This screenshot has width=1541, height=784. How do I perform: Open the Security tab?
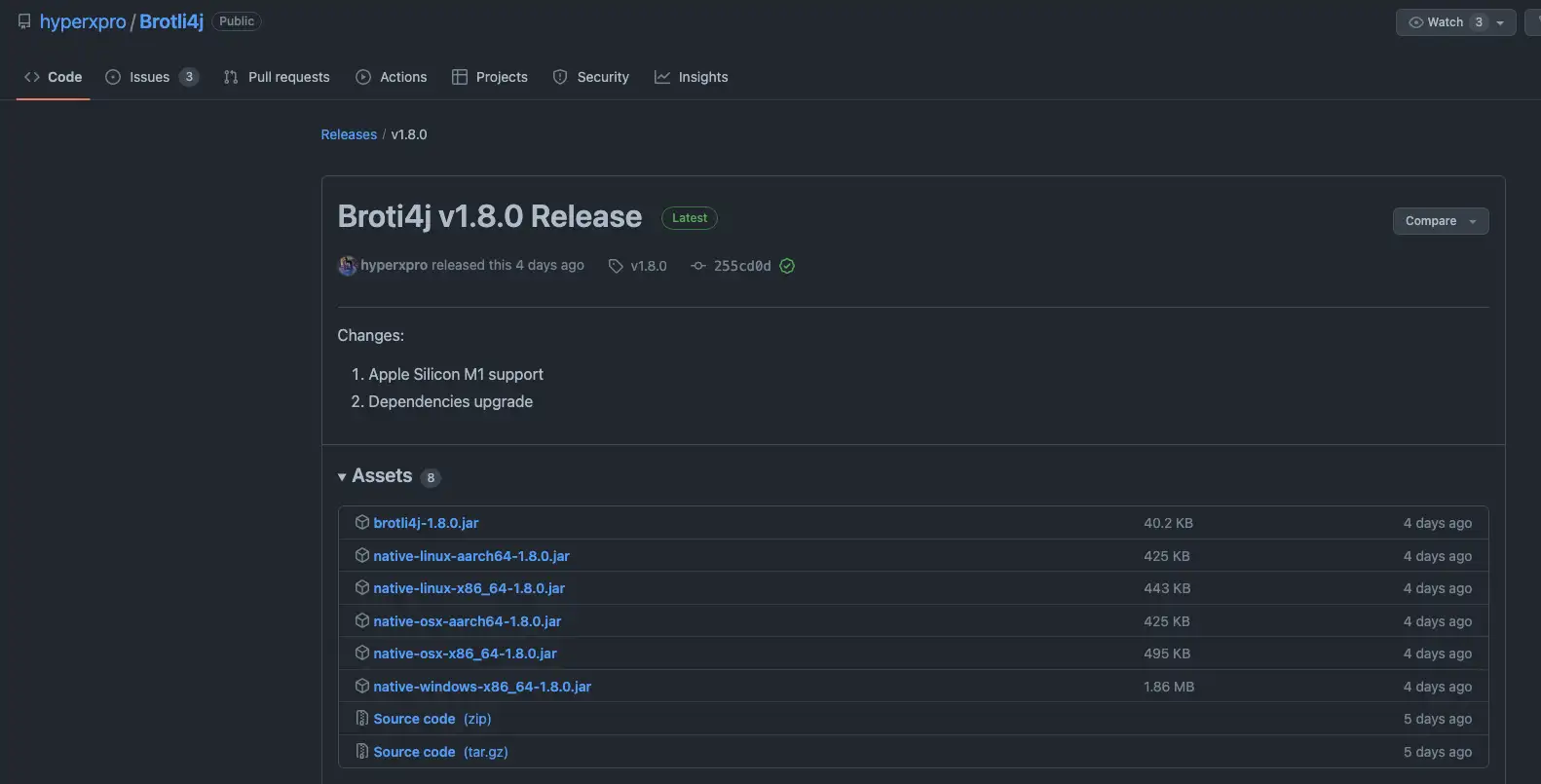[x=591, y=77]
